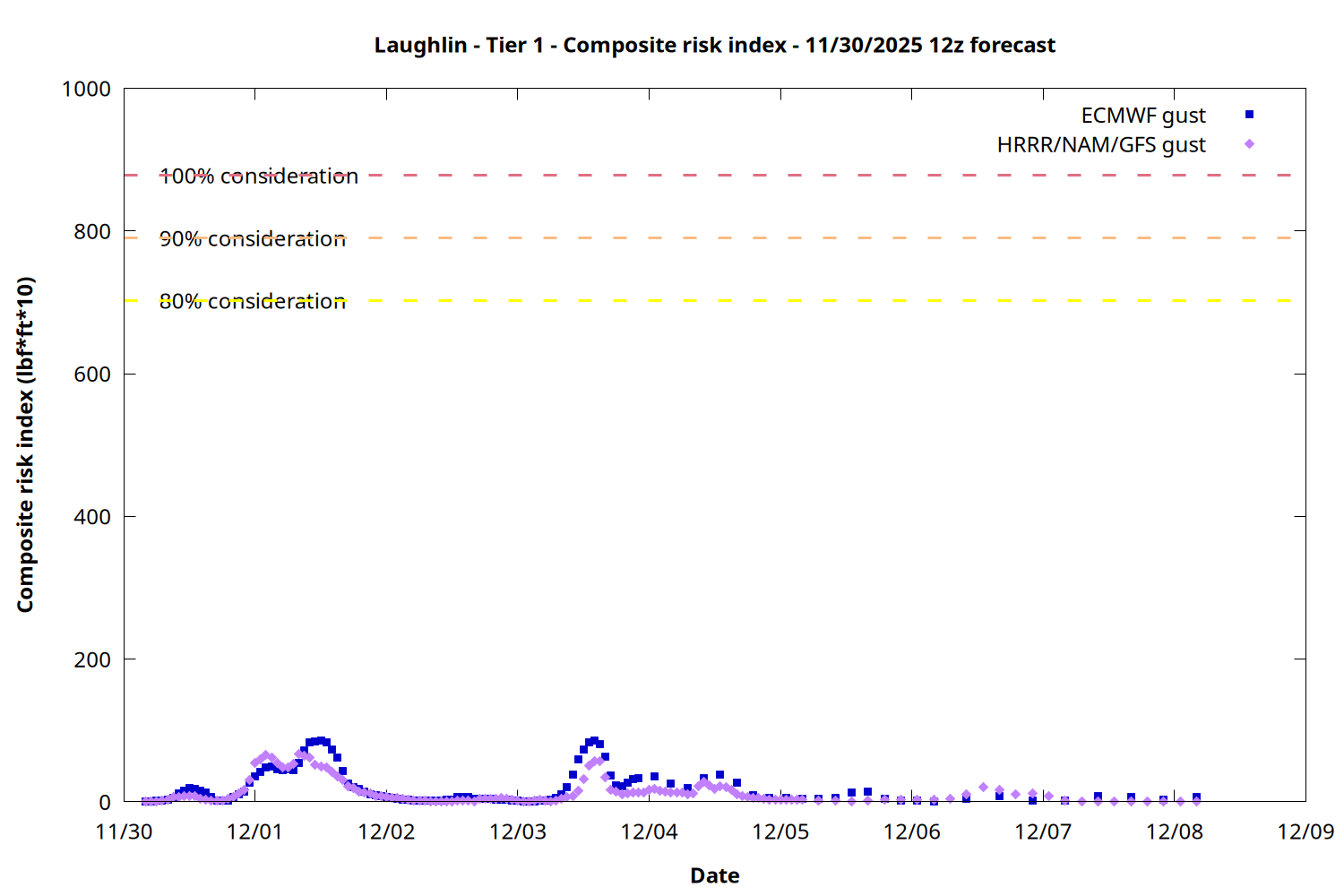Click the 90% consideration threshold label

tap(253, 239)
